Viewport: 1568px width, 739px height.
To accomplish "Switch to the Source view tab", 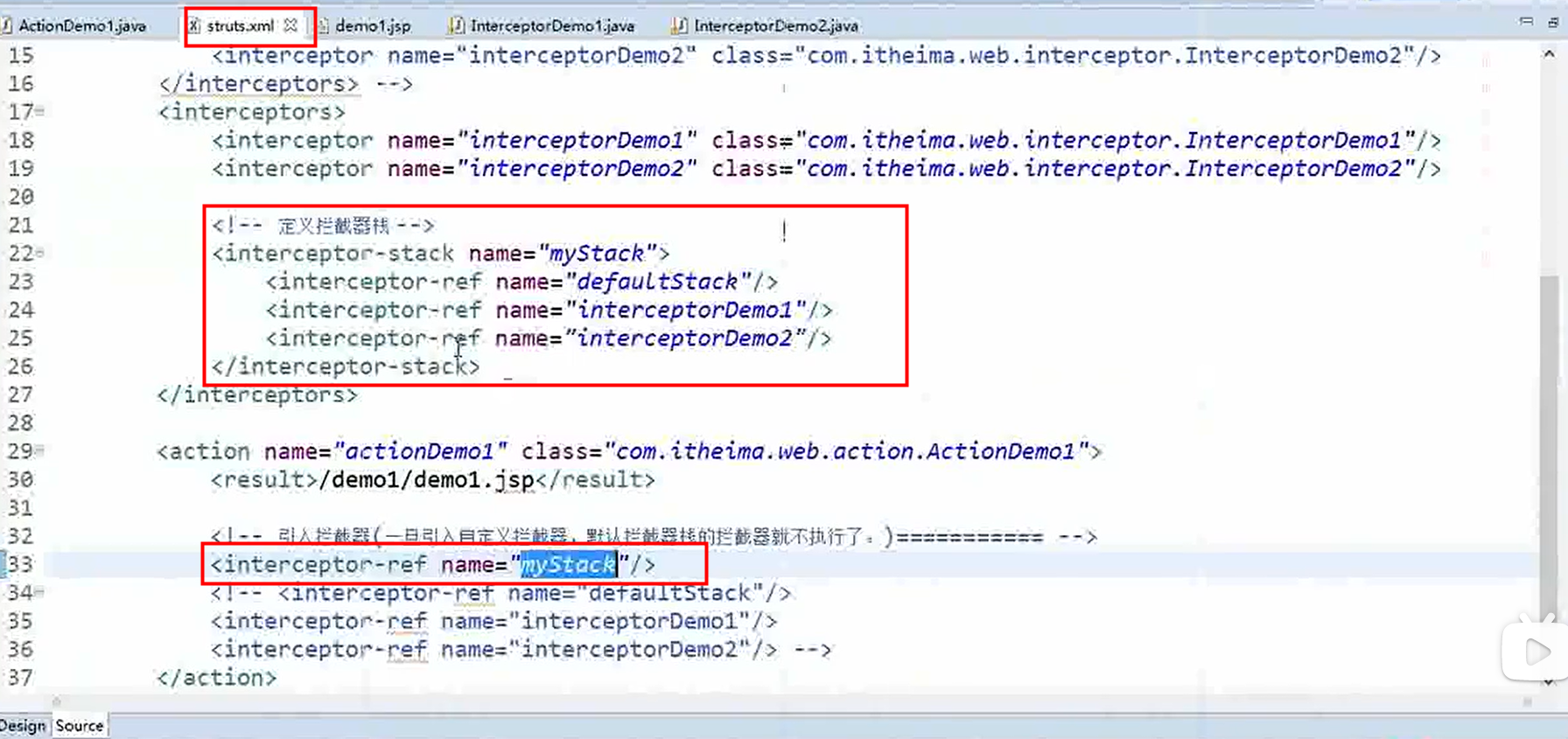I will point(80,726).
